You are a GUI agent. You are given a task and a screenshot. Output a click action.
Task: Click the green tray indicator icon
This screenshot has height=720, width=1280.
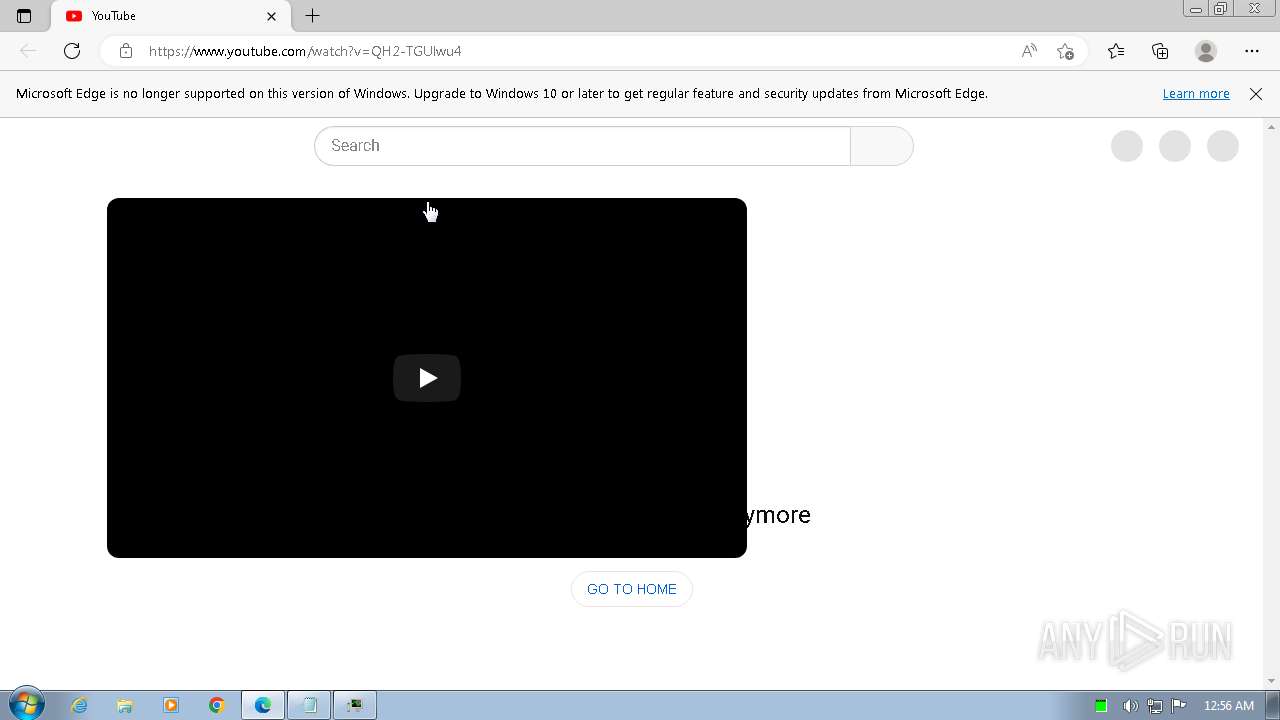coord(1101,706)
